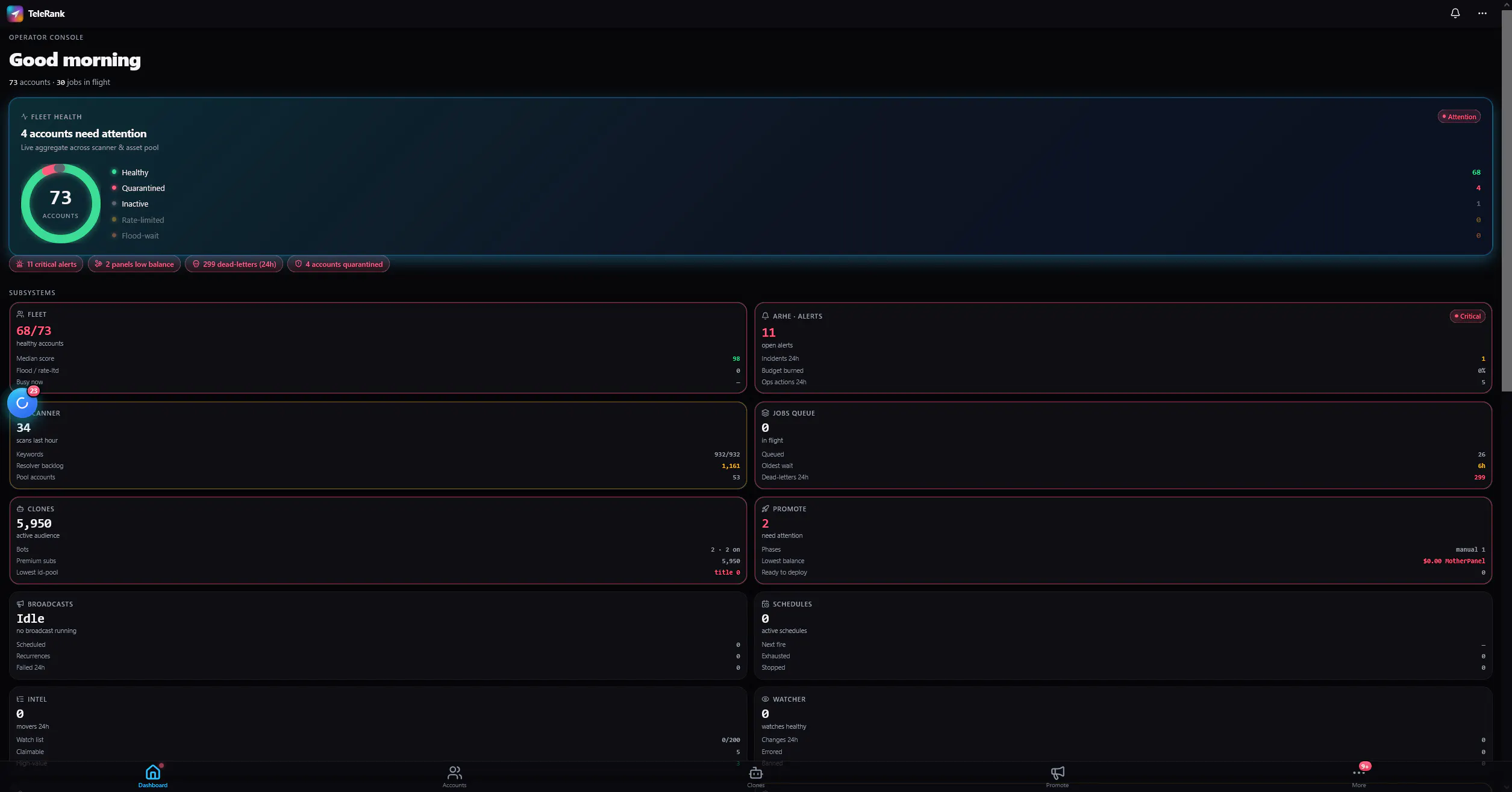Click the siren icon in critical alerts chip
The height and width of the screenshot is (792, 1512).
[20, 264]
